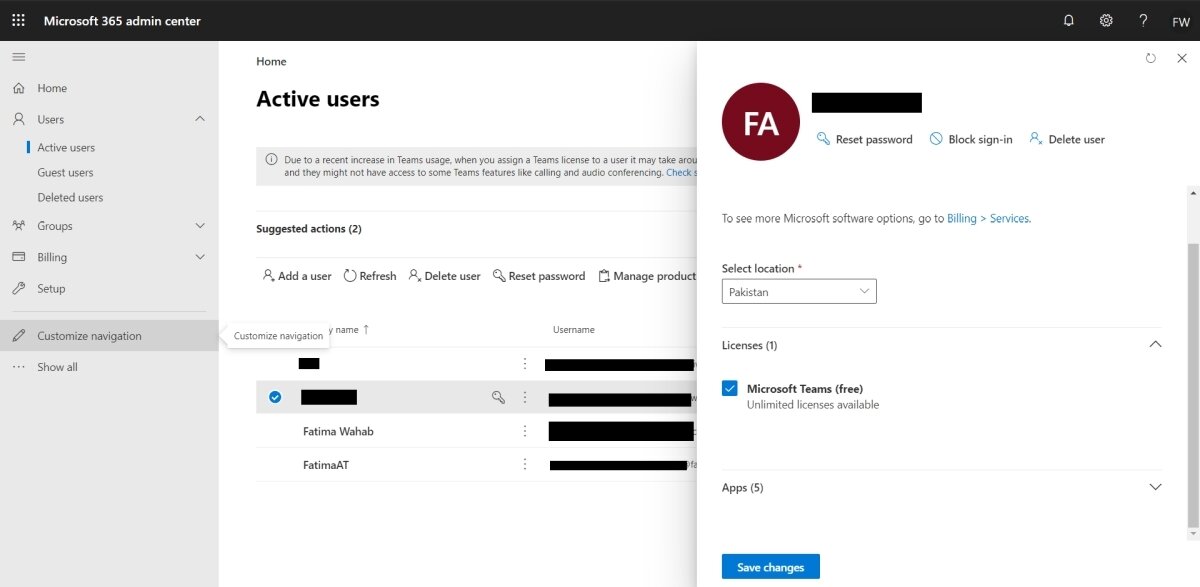Image resolution: width=1200 pixels, height=587 pixels.
Task: Open the settings gear icon
Action: [1106, 20]
